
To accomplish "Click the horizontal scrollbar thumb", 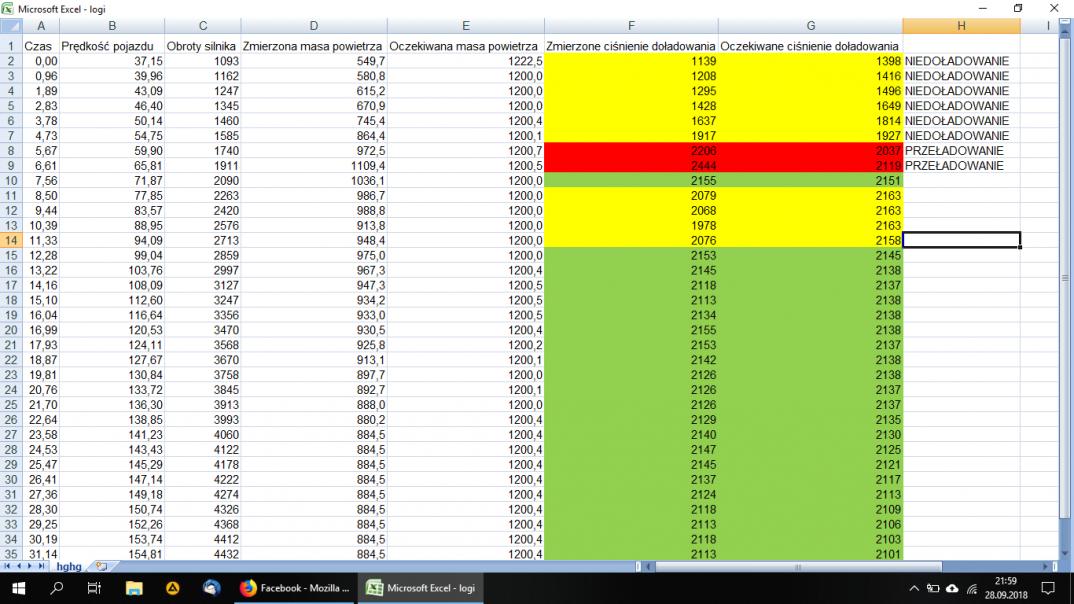I will (799, 566).
